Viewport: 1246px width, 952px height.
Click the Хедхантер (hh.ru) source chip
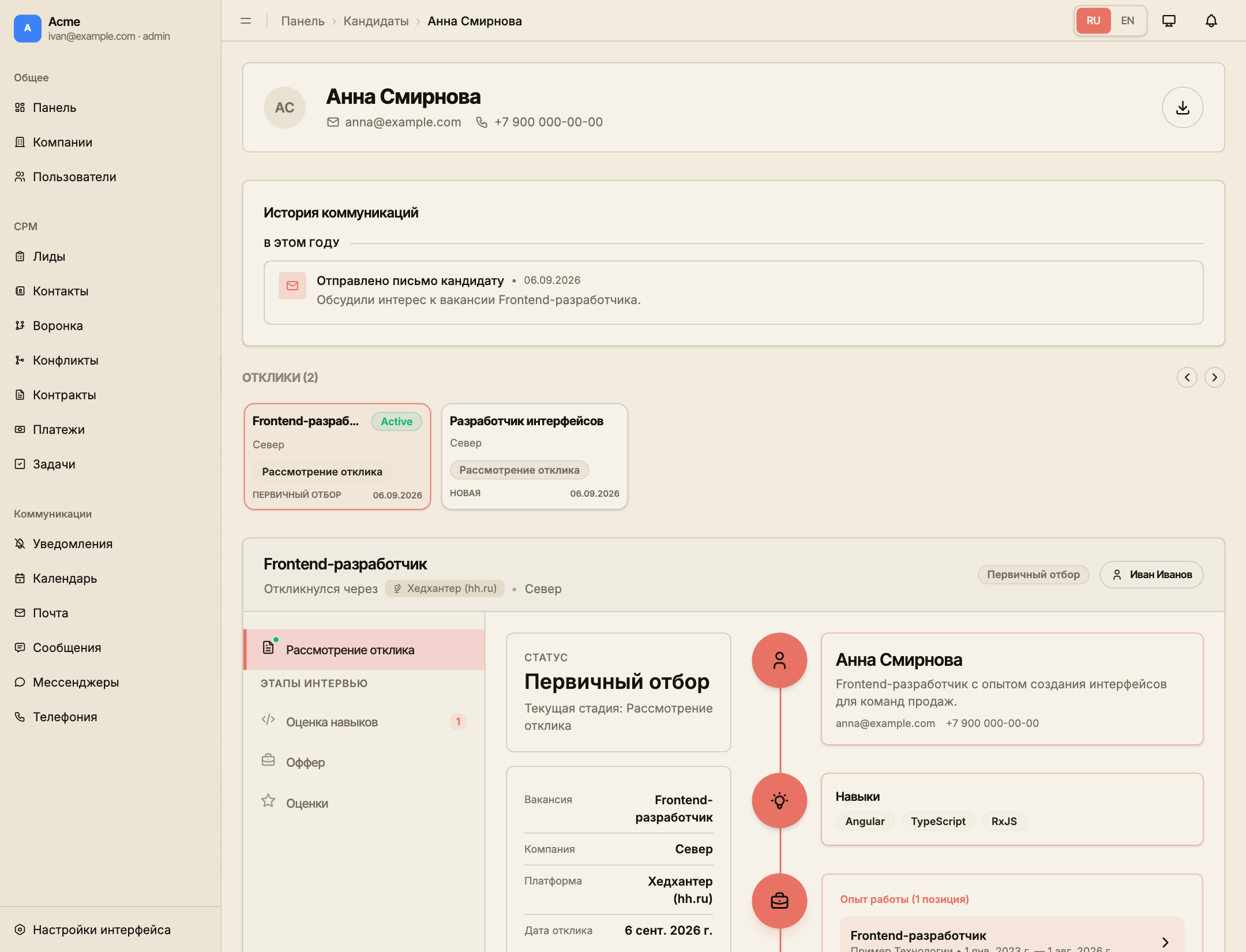click(x=445, y=589)
